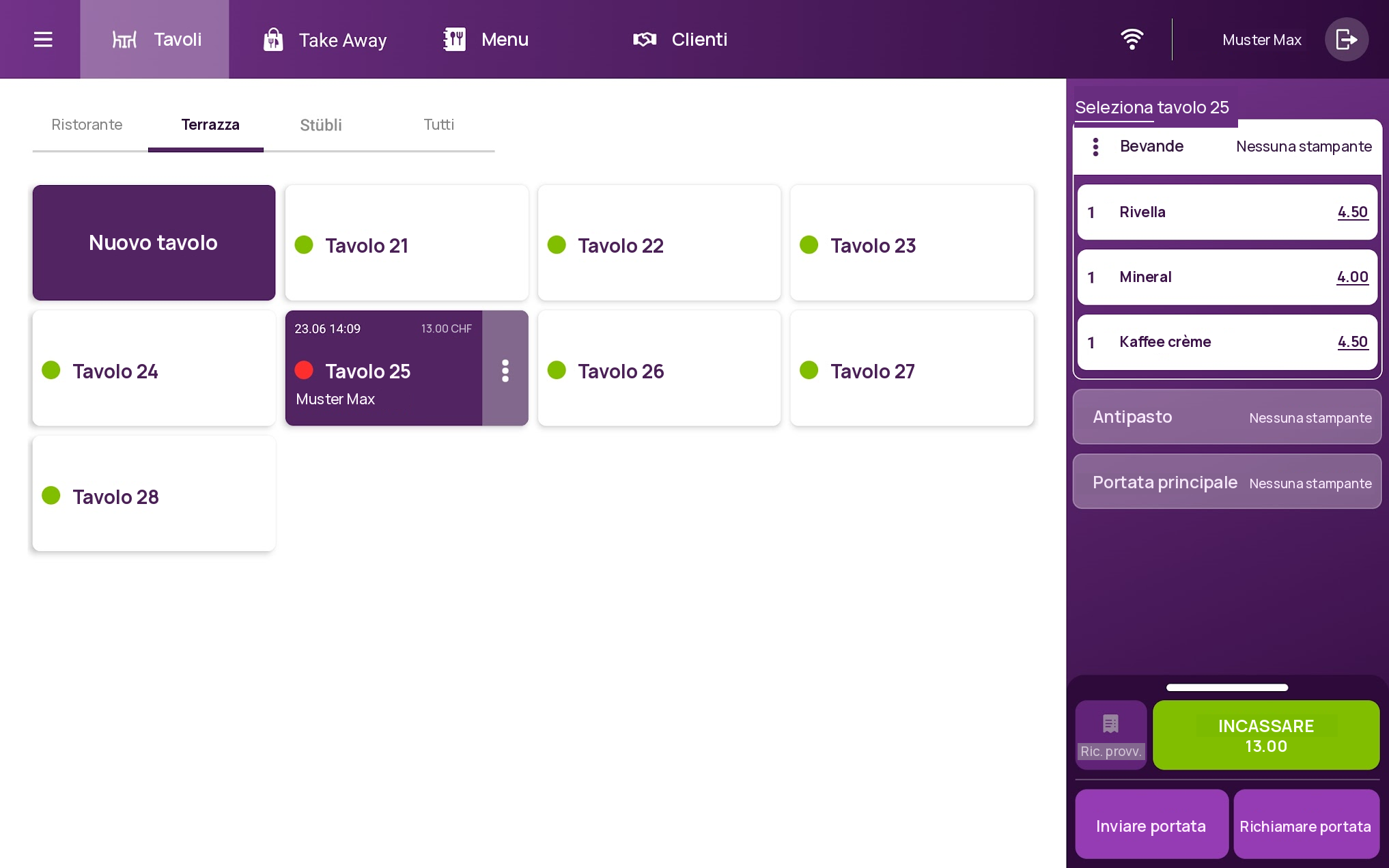Click the 13.00 CHF amount on Tavolo 25

[446, 328]
